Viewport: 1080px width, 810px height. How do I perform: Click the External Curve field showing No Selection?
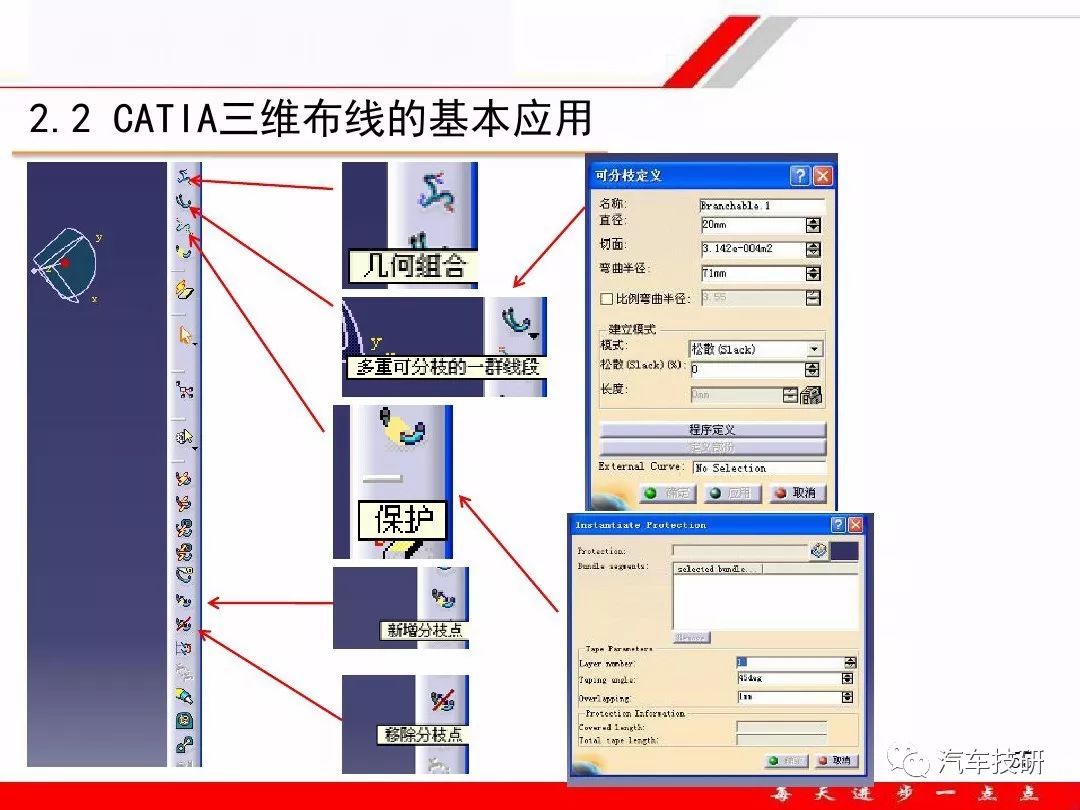759,468
